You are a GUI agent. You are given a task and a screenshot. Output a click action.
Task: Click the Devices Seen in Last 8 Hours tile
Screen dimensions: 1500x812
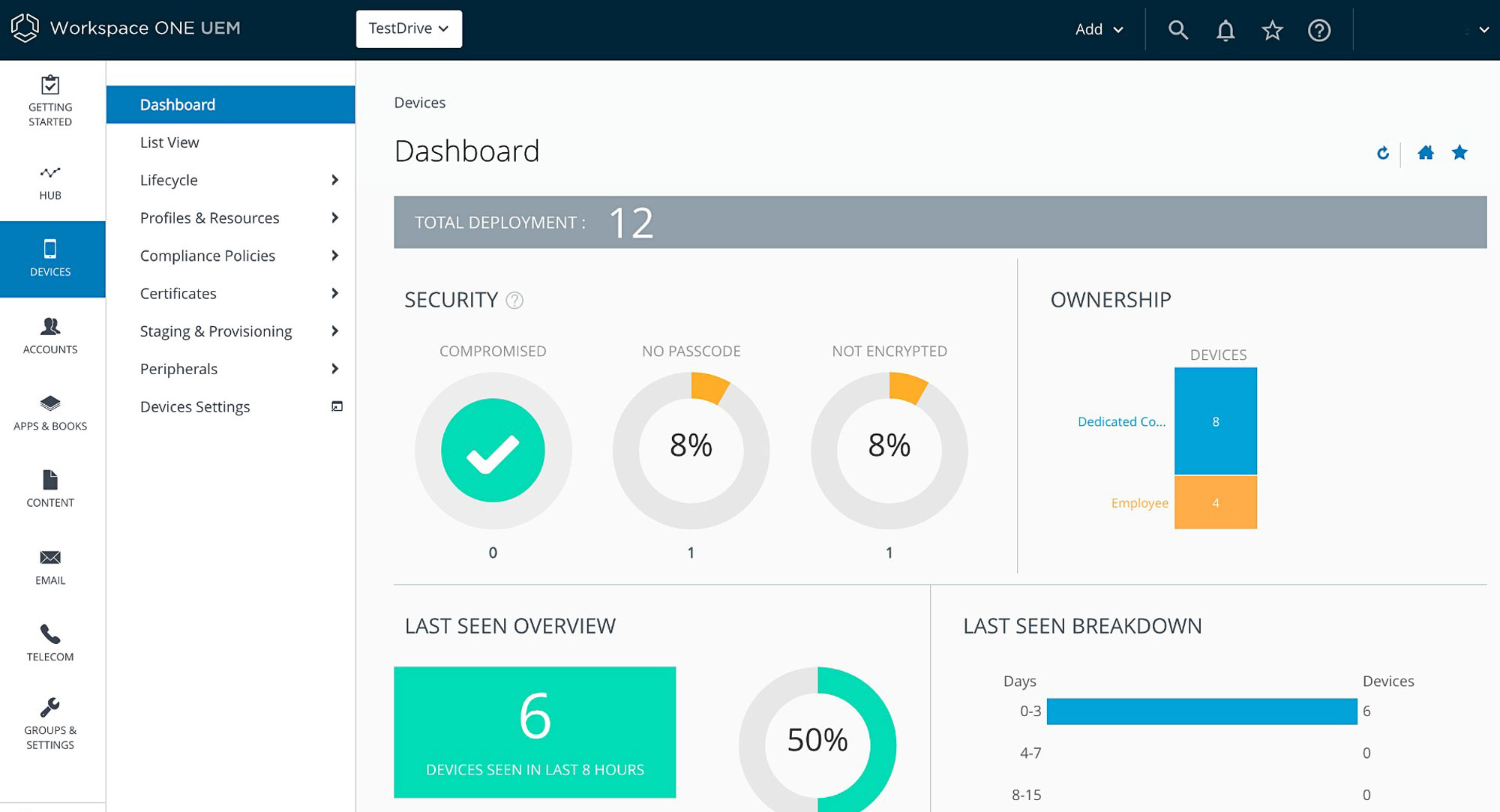[x=535, y=732]
